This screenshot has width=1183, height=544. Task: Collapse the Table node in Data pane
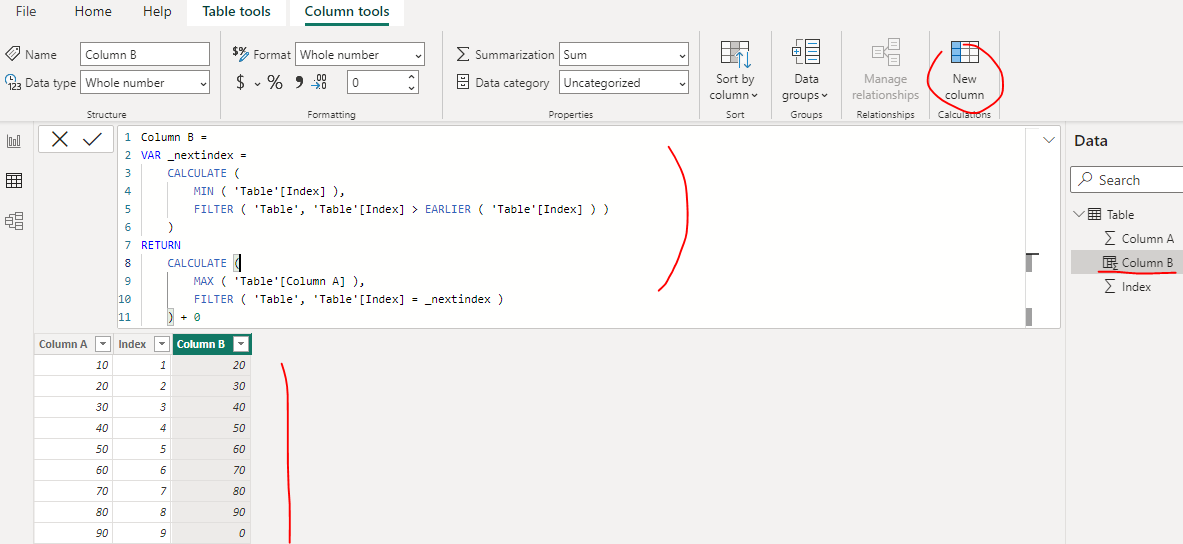pyautogui.click(x=1077, y=214)
